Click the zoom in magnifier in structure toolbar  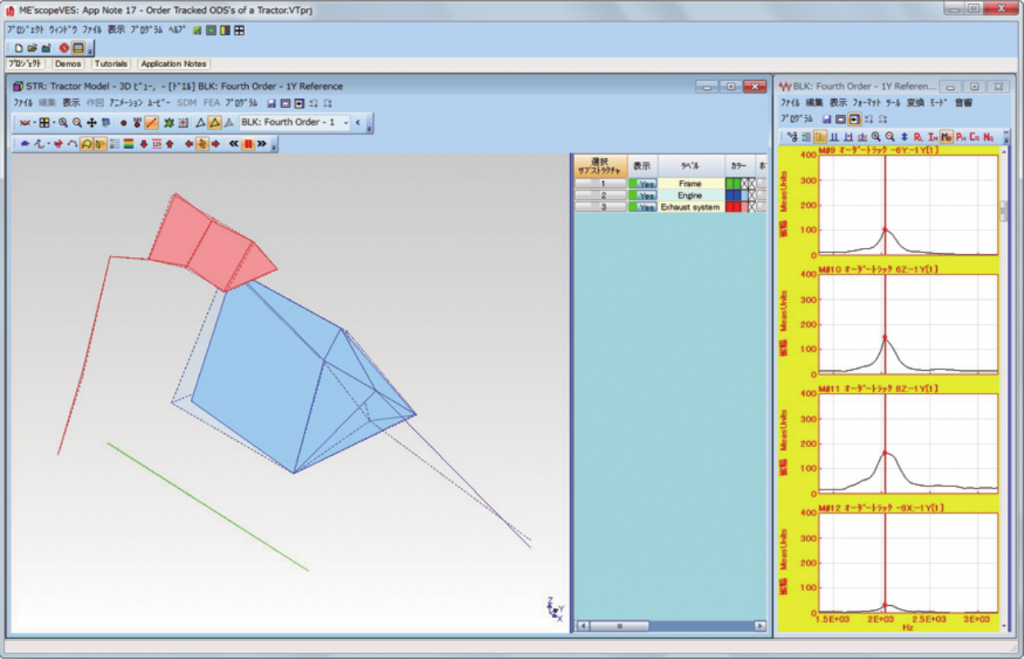click(x=63, y=123)
